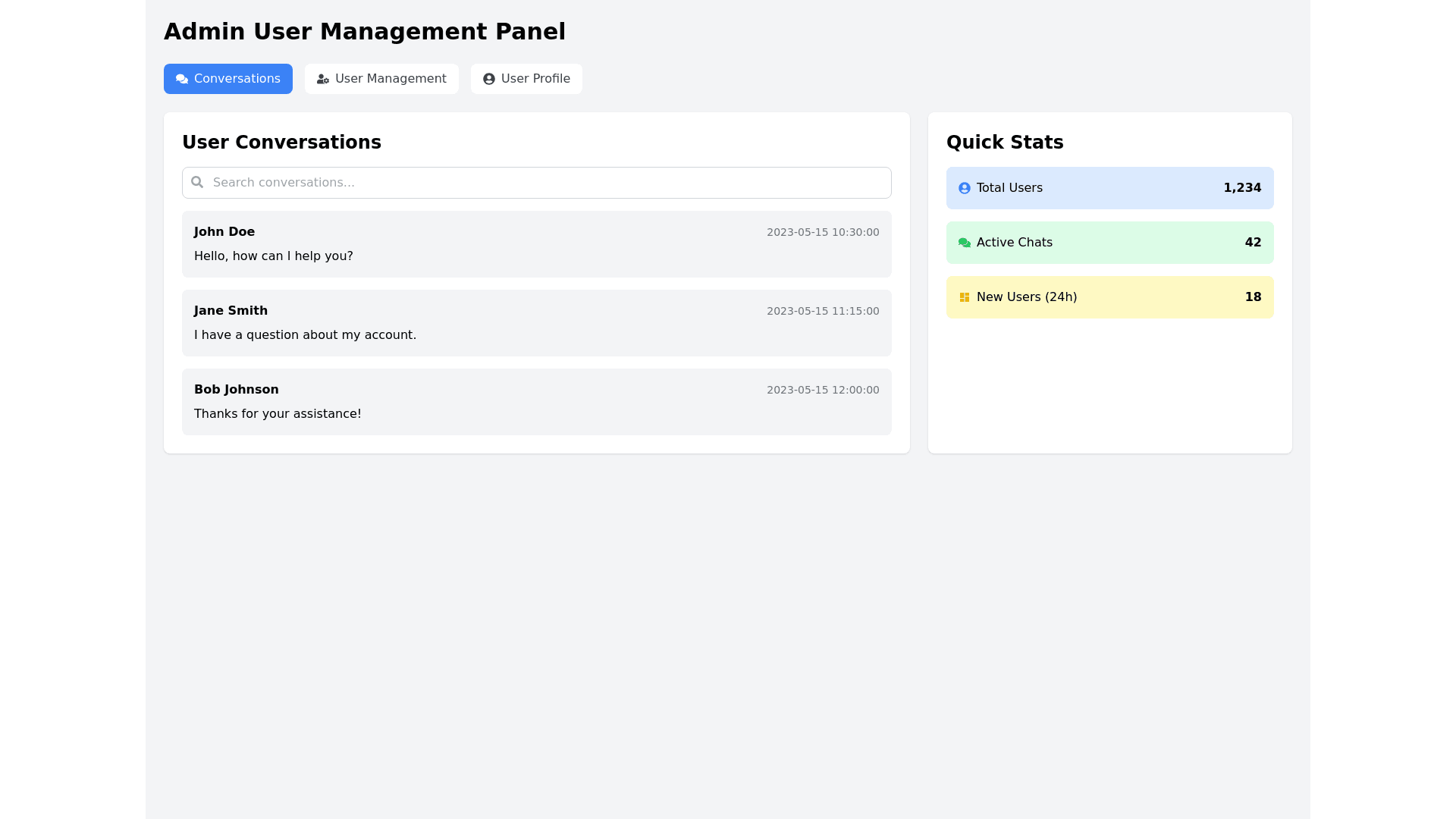Select the Conversations tab
This screenshot has width=1456, height=819.
point(228,79)
